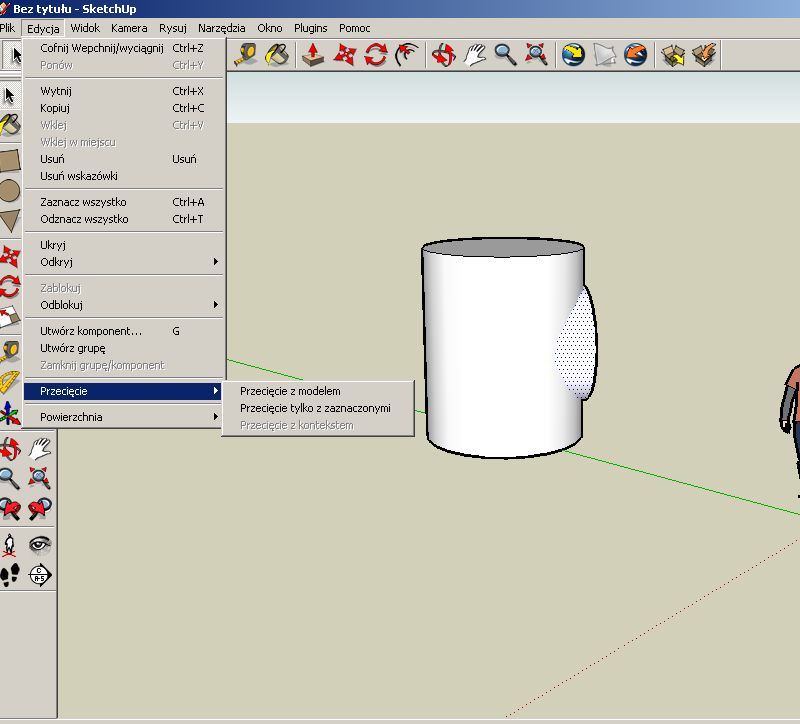
Task: Choose Przecięcie tylko z zaznaczonymi
Action: pyautogui.click(x=315, y=408)
